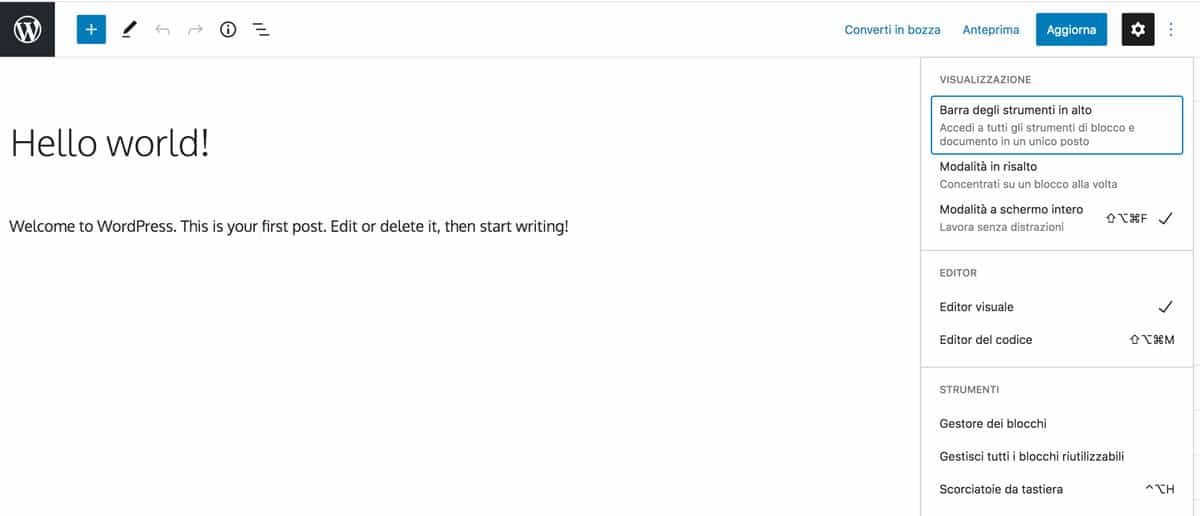Viewport: 1200px width, 516px height.
Task: Select the pencil Tools icon
Action: [x=128, y=30]
